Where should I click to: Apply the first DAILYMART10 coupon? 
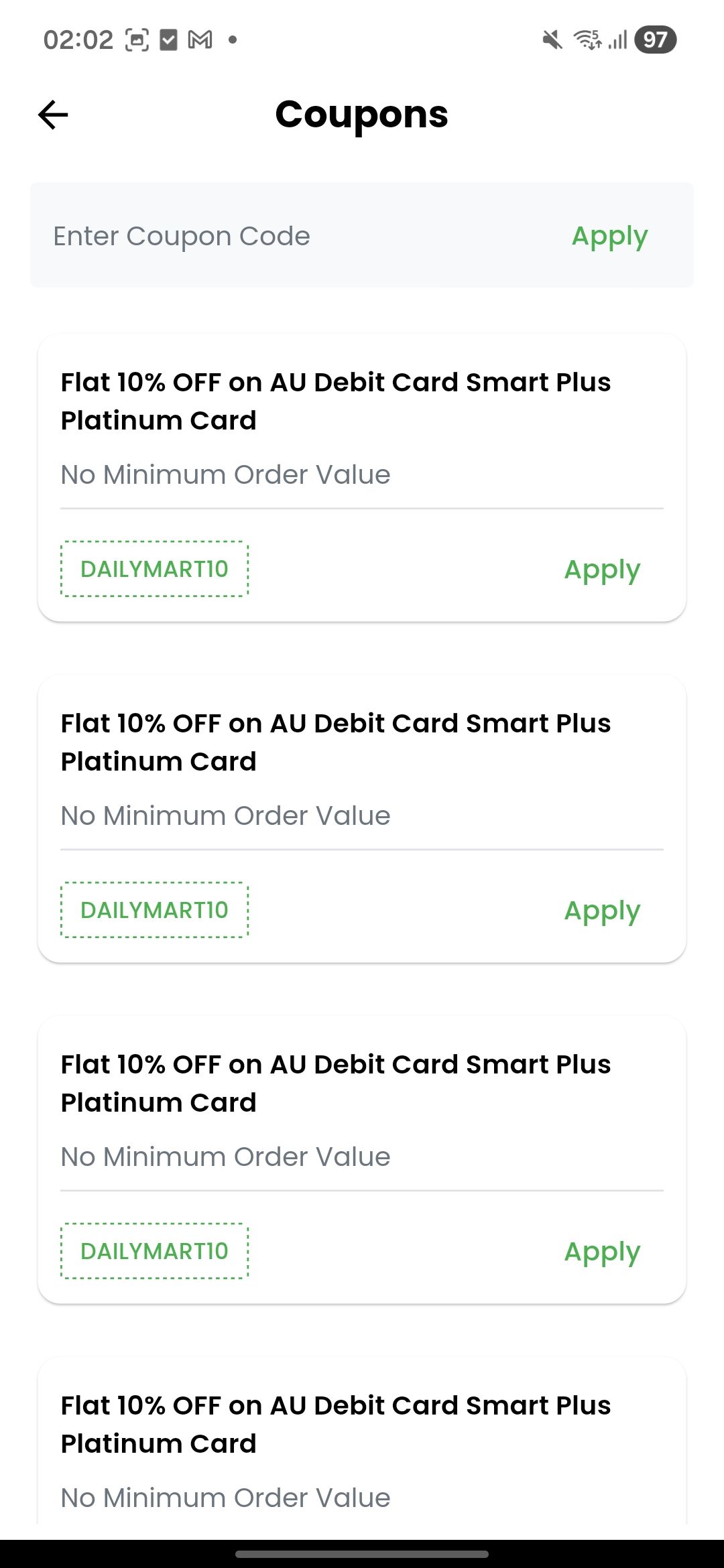click(602, 570)
